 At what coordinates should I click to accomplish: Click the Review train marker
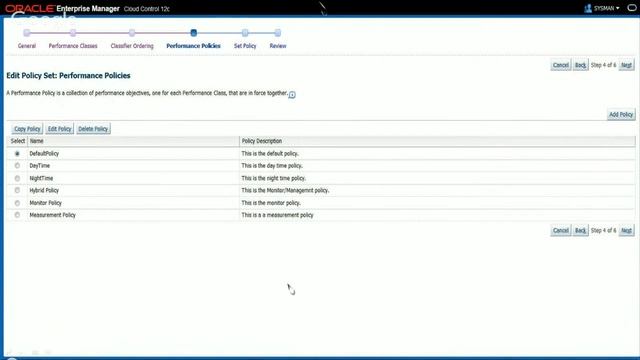coord(278,33)
